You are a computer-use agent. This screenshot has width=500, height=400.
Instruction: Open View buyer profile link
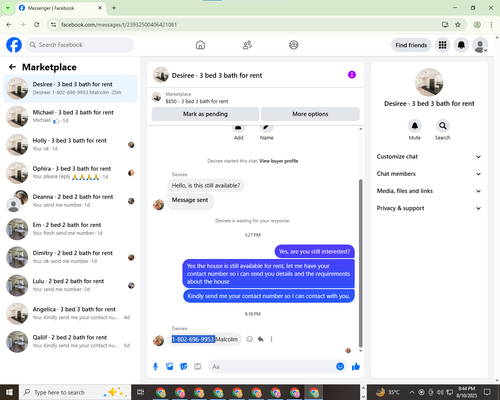[279, 161]
